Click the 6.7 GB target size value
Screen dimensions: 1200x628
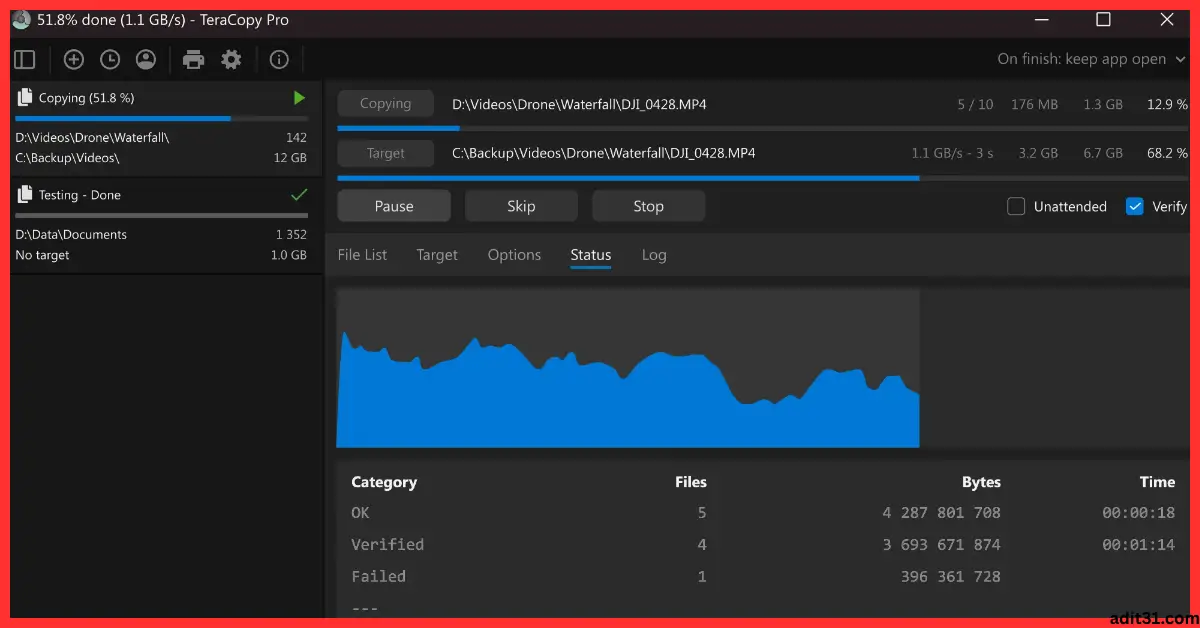click(x=1102, y=153)
